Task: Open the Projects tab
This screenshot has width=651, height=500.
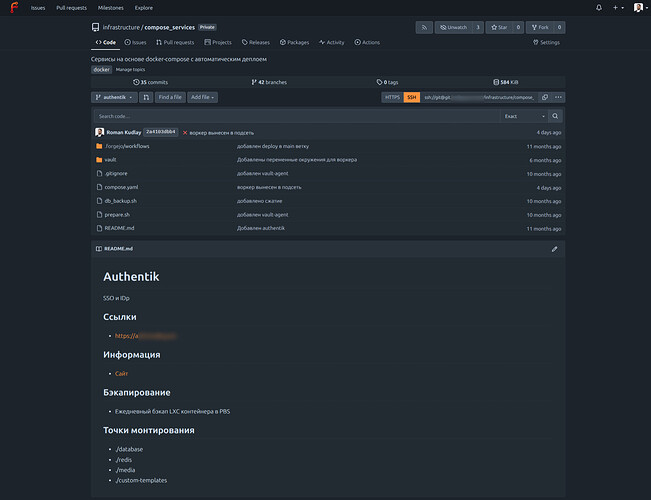Action: tap(218, 42)
